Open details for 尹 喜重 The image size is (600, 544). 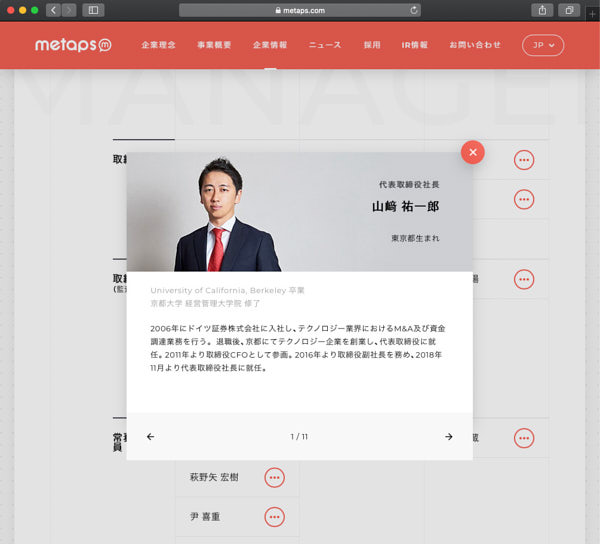point(274,517)
